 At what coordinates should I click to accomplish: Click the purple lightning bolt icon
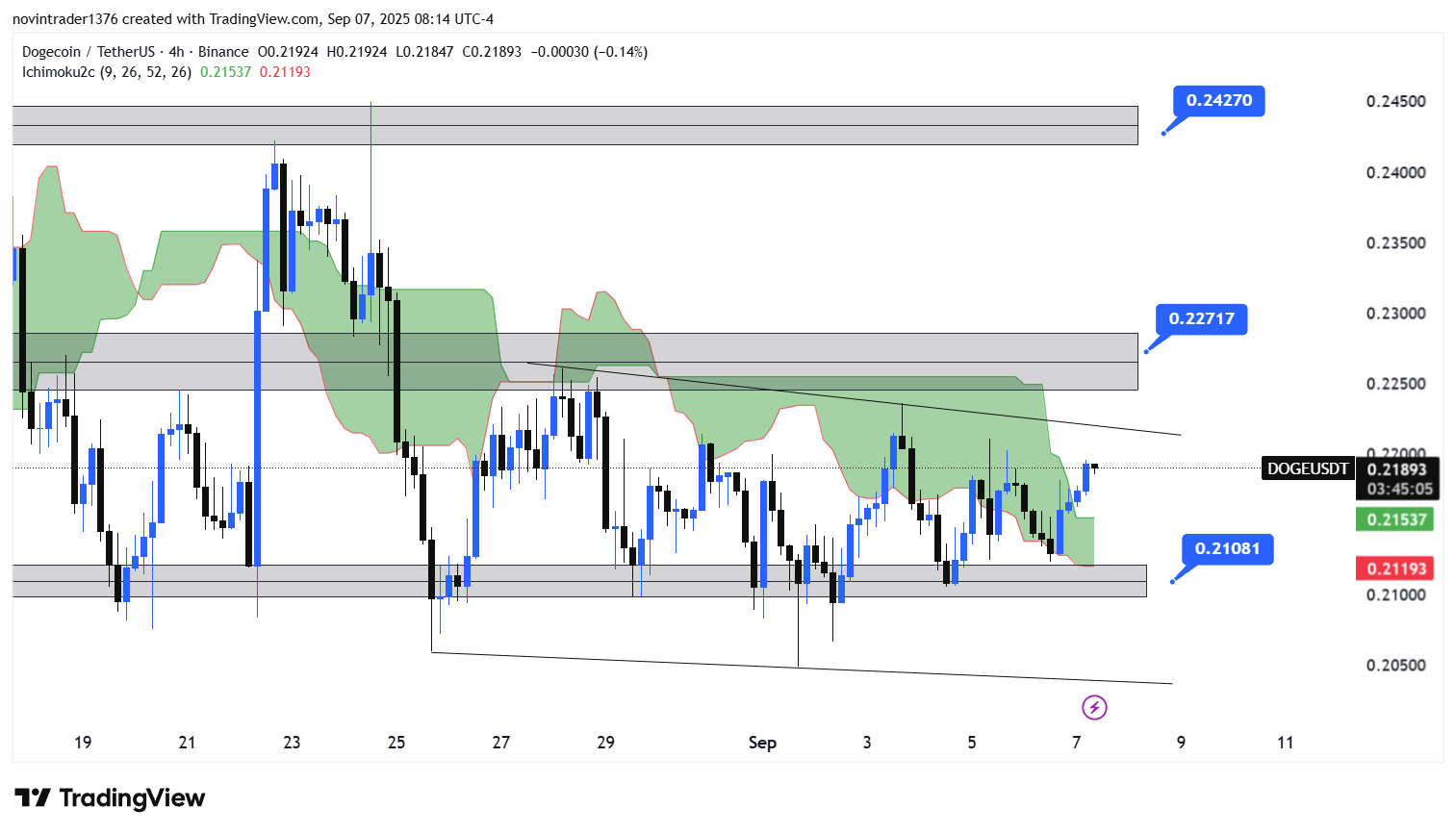(1094, 708)
